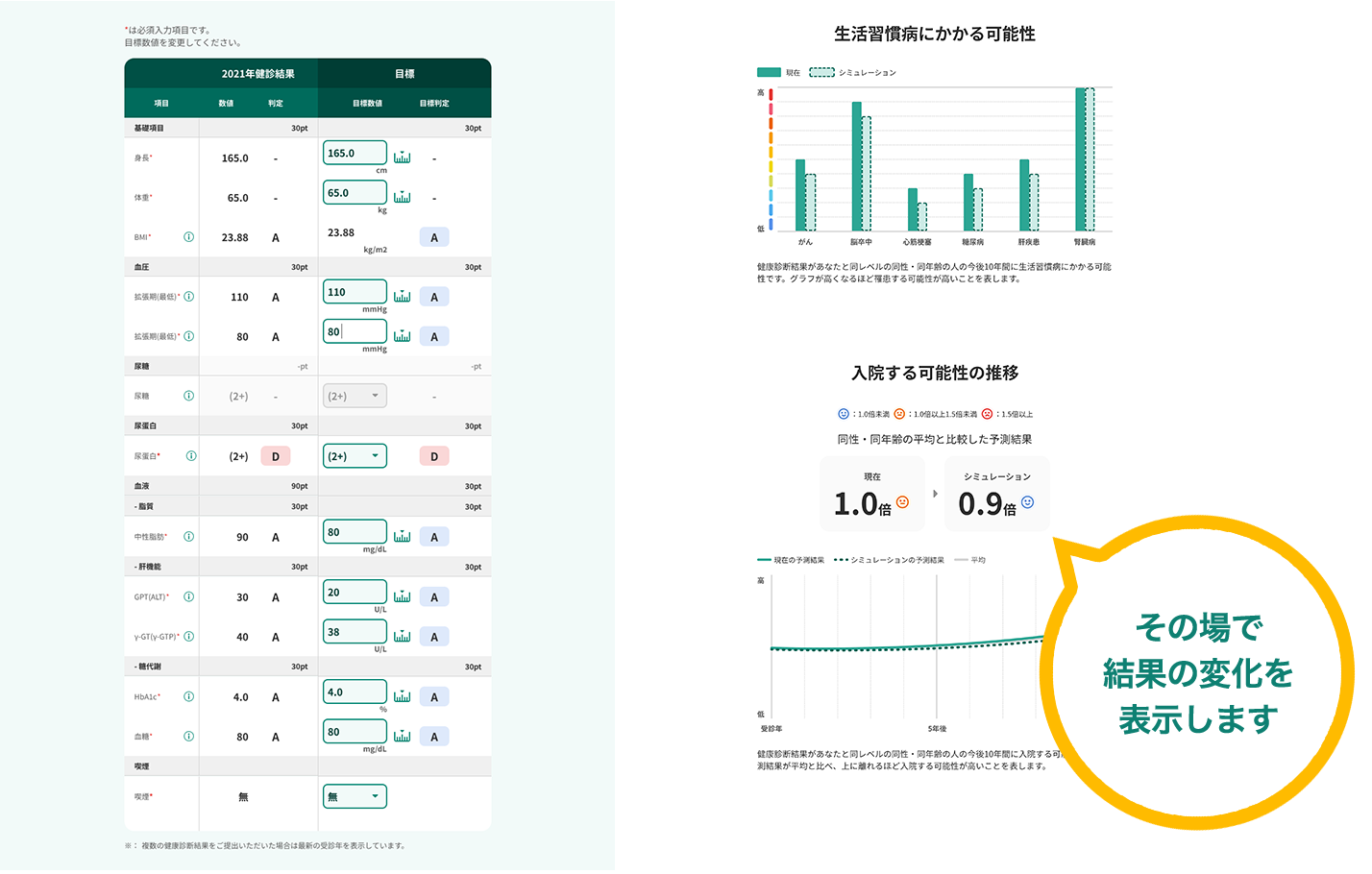Click the 入院する可能性の推移 heading
Viewport: 1372px width, 874px height.
click(x=935, y=373)
